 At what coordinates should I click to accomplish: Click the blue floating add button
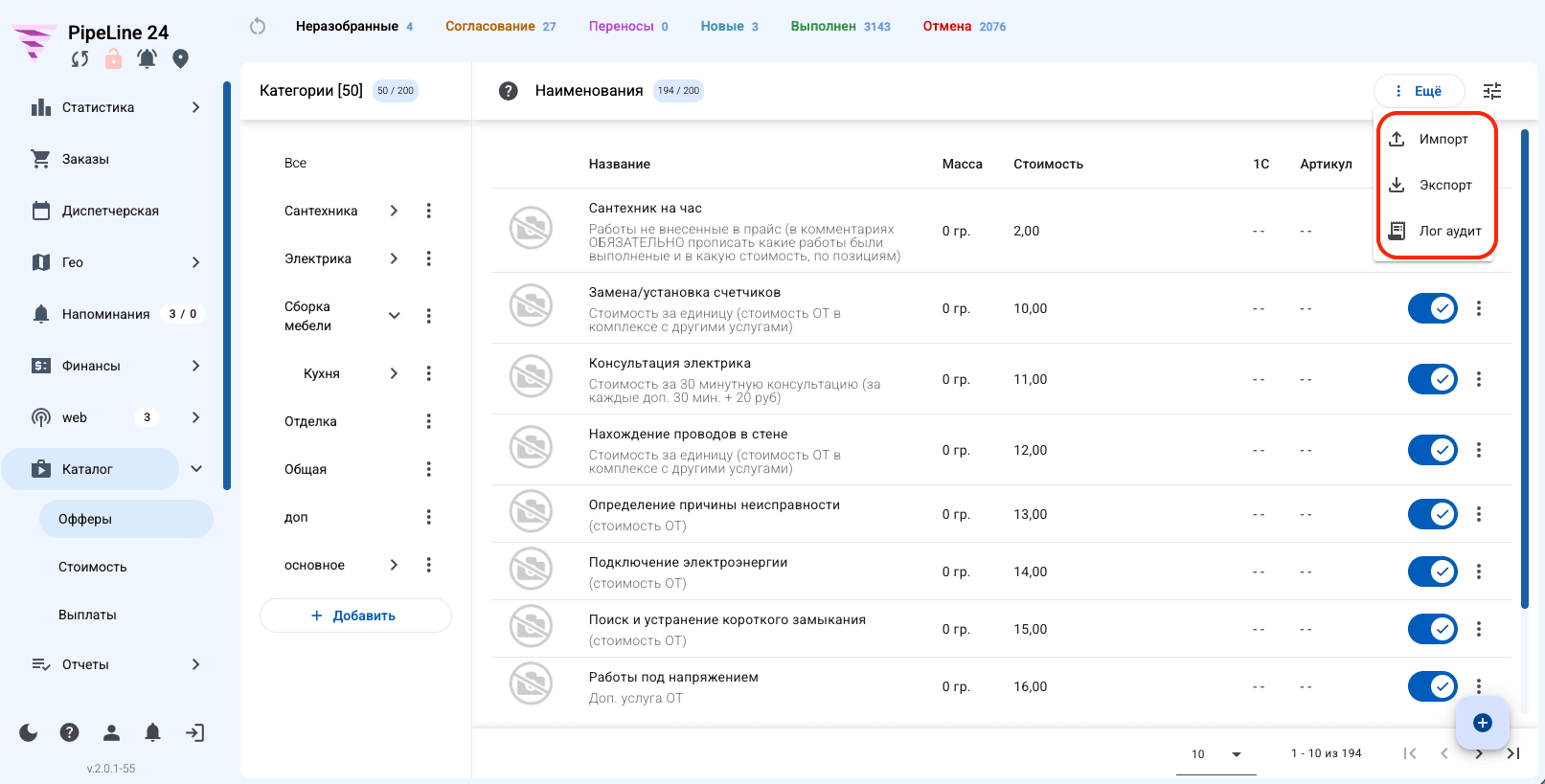(x=1483, y=723)
